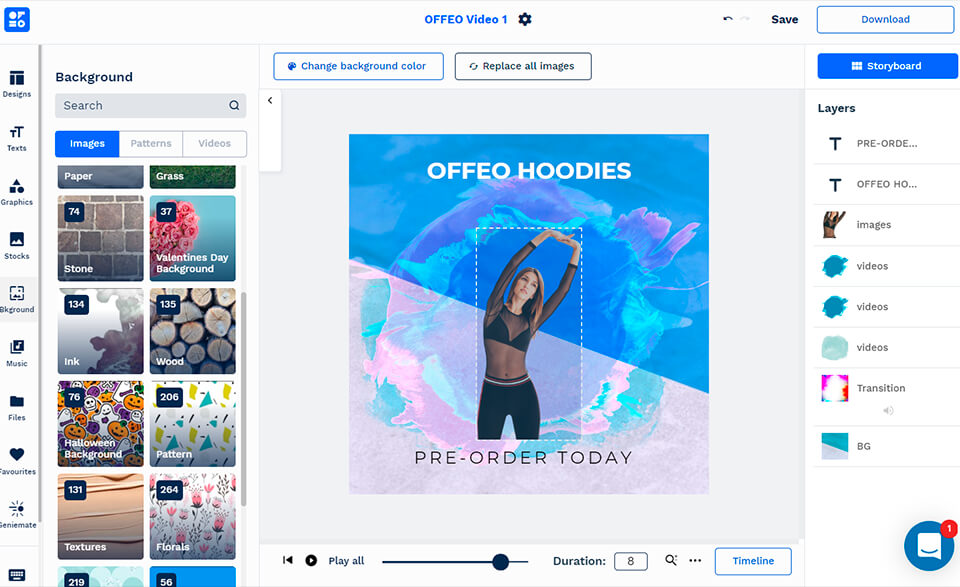Click the Download button
This screenshot has height=587, width=960.
click(885, 20)
